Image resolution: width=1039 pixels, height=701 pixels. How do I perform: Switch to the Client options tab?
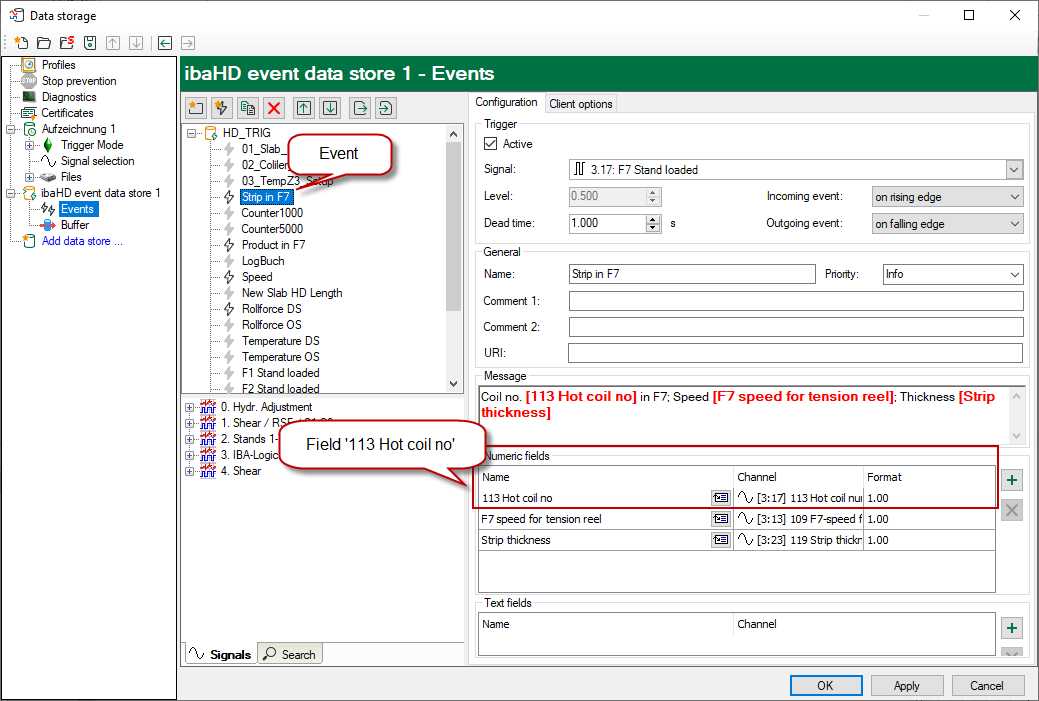coord(581,104)
